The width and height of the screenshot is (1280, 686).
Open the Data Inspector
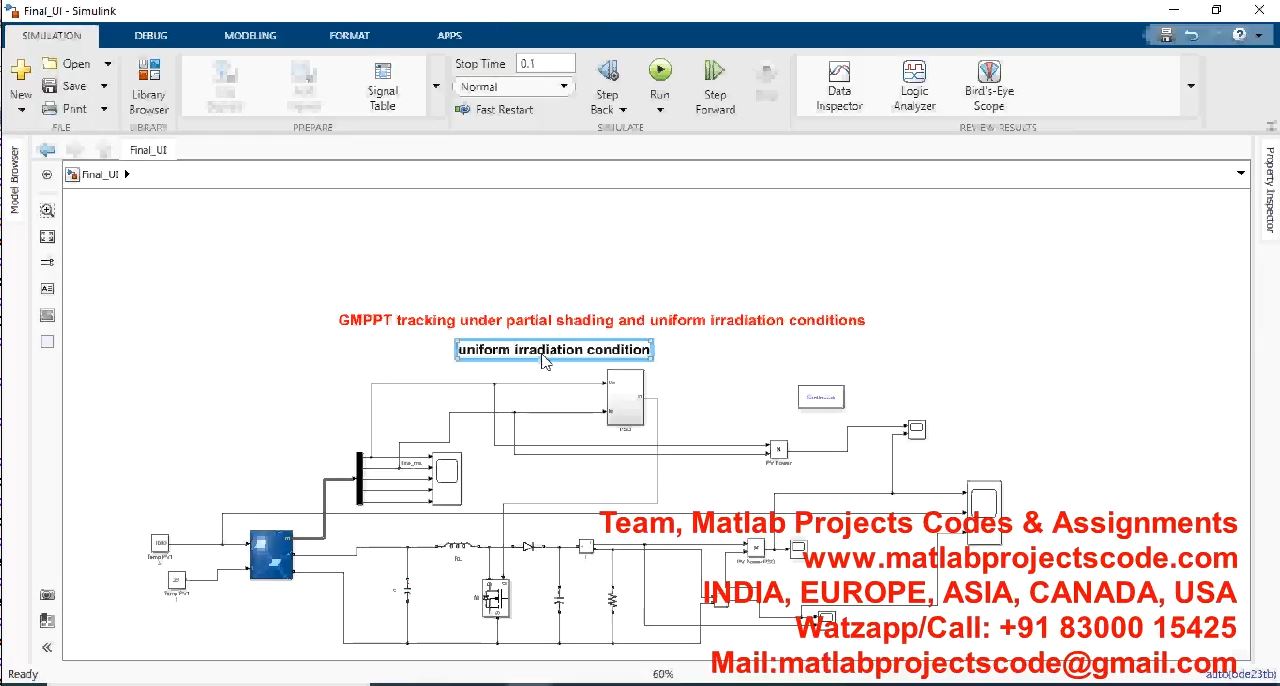[839, 86]
